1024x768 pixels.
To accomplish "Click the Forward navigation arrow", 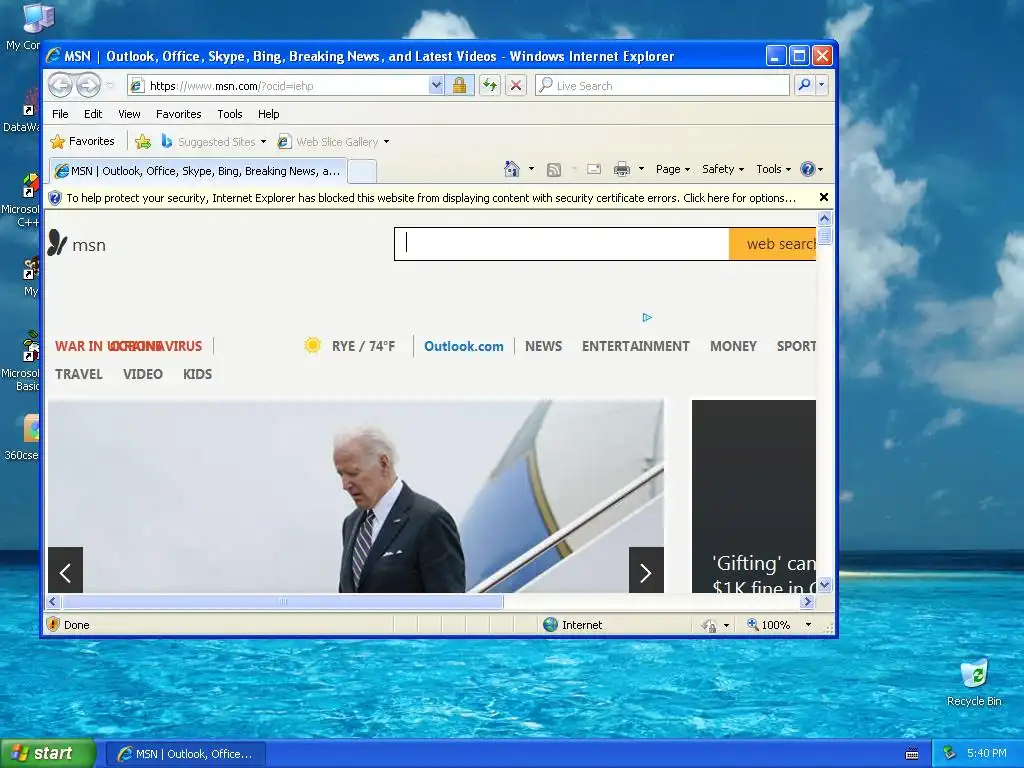I will click(x=89, y=85).
